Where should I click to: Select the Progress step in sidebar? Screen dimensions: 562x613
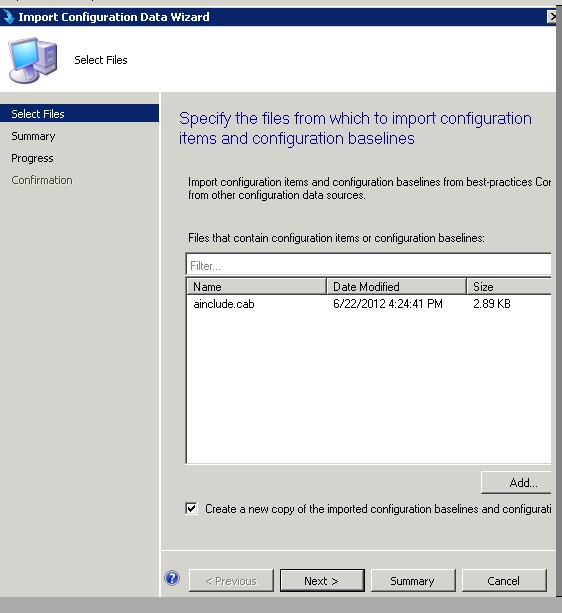tap(32, 158)
